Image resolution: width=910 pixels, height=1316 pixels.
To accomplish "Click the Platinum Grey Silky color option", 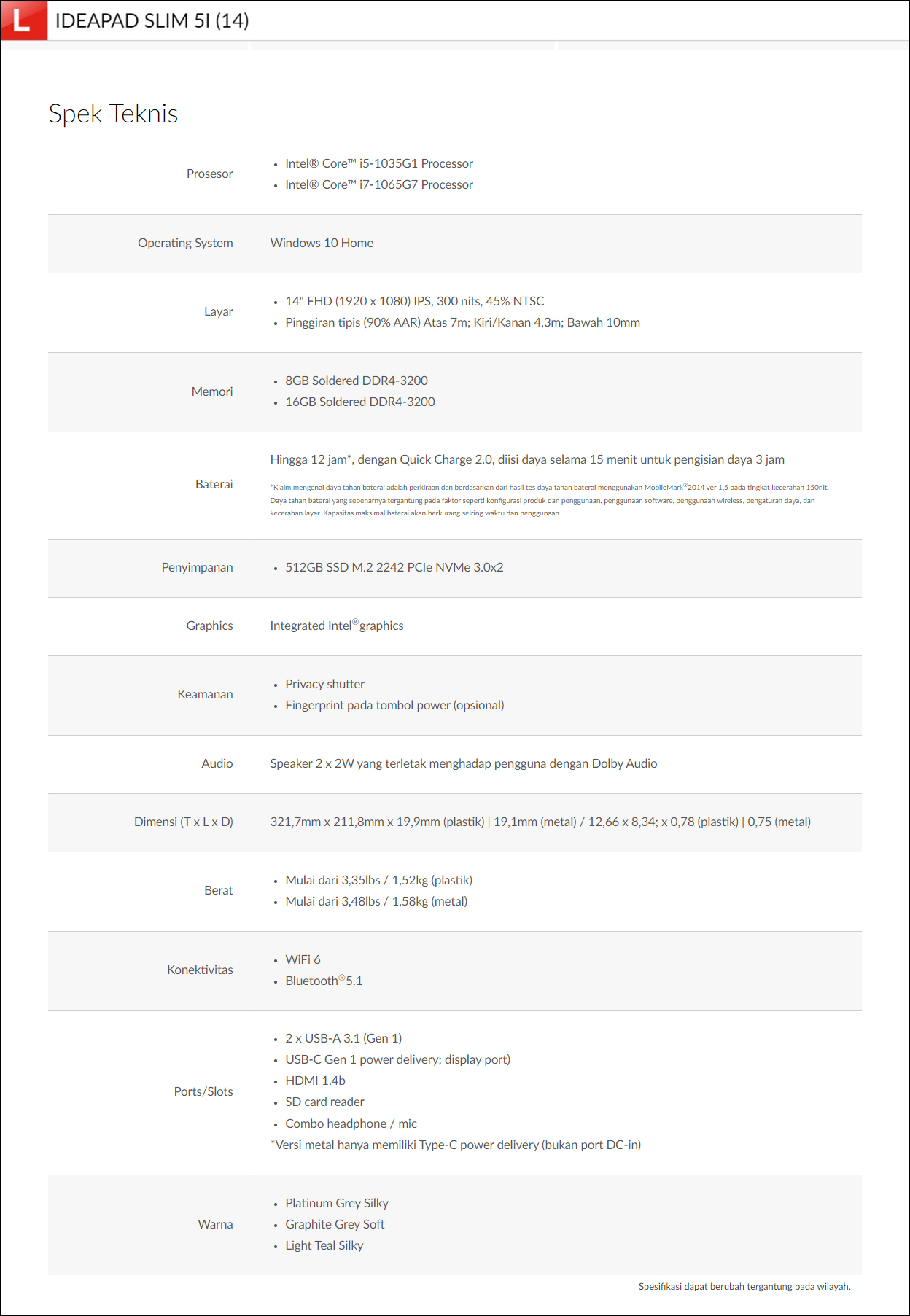I will [x=336, y=1203].
